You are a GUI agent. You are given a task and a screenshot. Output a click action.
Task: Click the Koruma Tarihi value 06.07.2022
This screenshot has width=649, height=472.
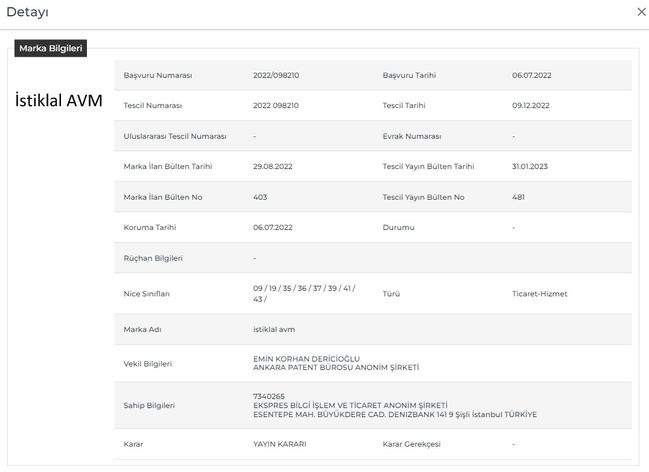(273, 227)
